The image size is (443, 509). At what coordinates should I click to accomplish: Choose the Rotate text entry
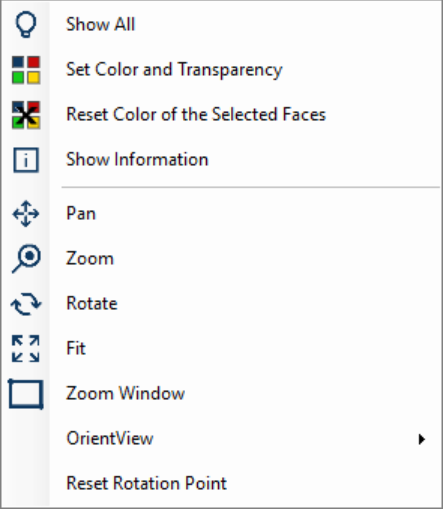tap(92, 304)
